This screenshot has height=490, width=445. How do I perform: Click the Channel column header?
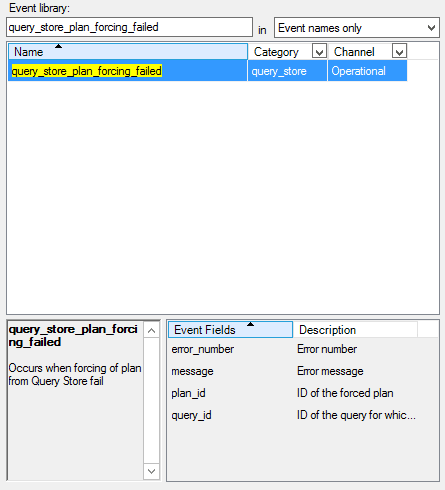[367, 52]
